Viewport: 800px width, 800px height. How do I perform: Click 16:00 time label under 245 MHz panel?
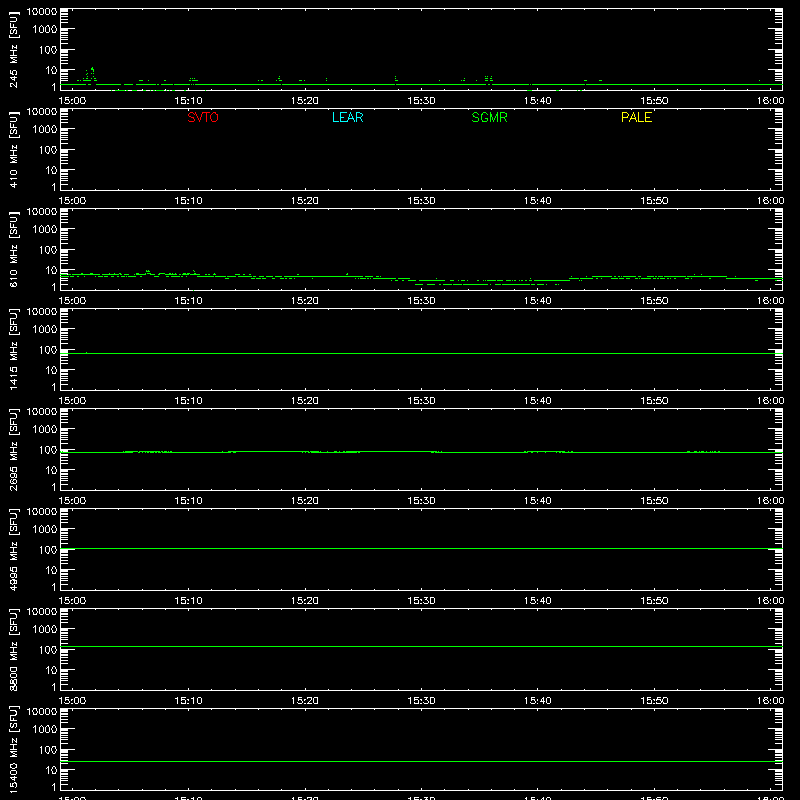770,101
